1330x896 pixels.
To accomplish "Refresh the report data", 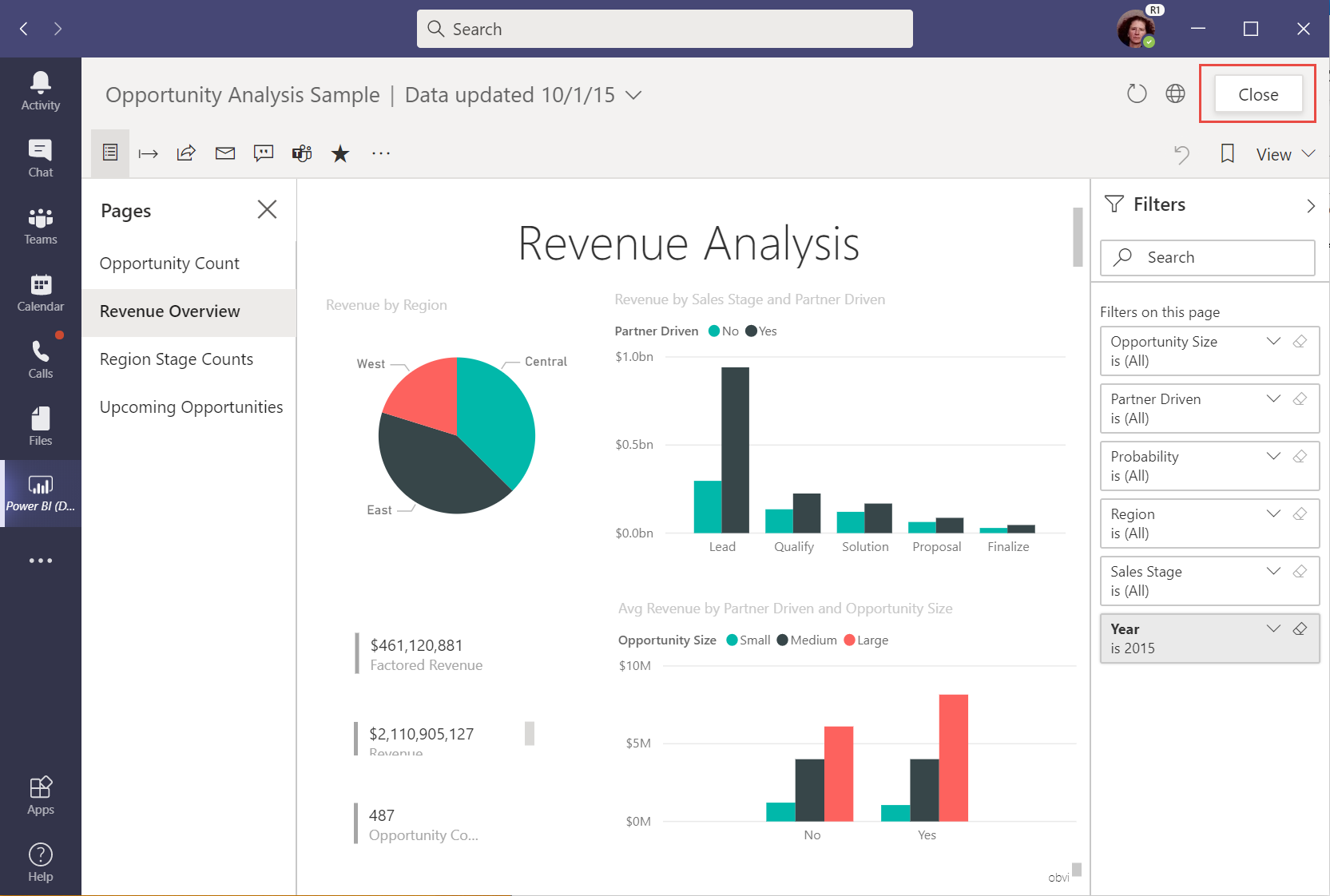I will pos(1137,93).
